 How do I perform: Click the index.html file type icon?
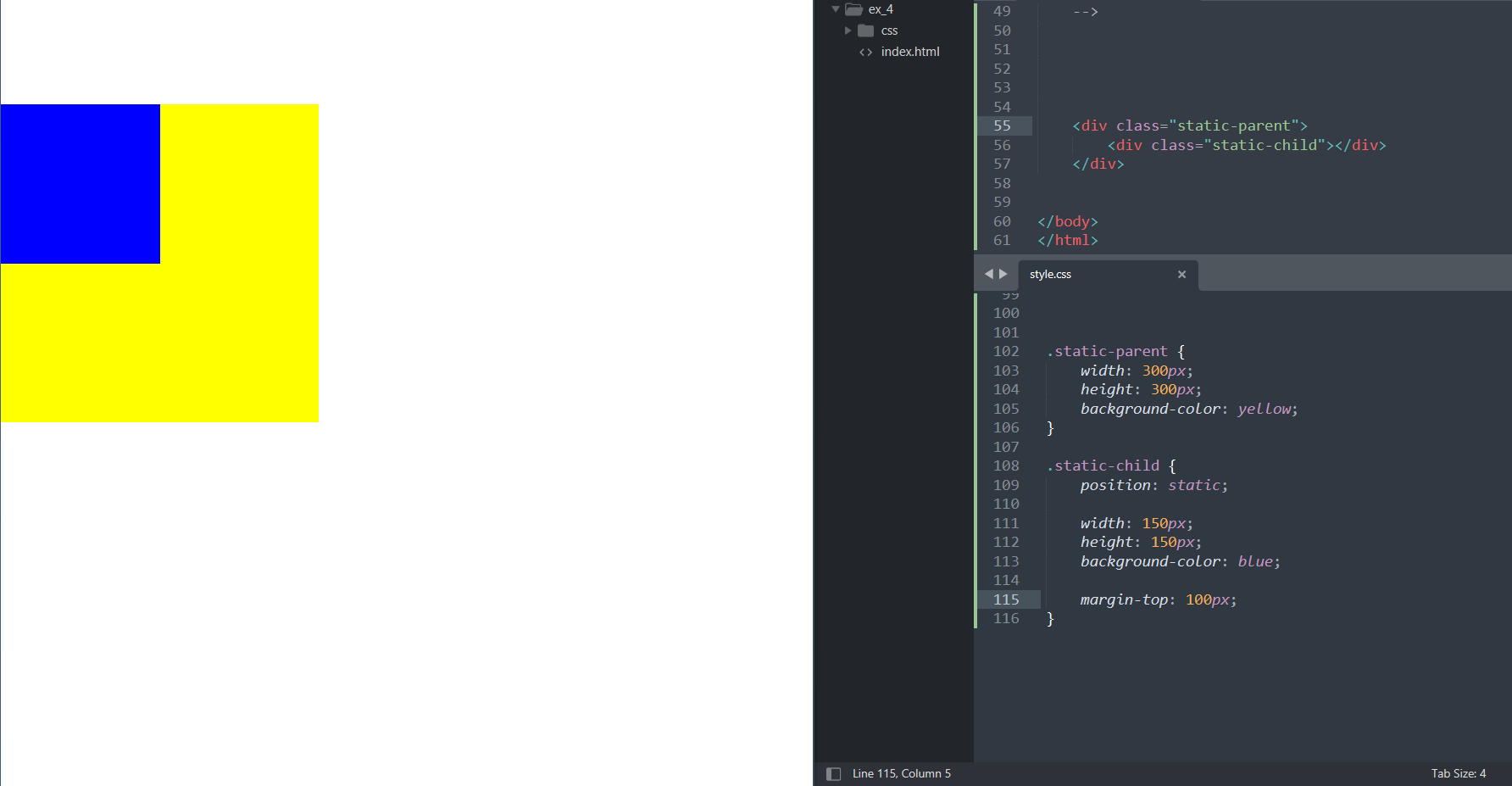point(865,52)
